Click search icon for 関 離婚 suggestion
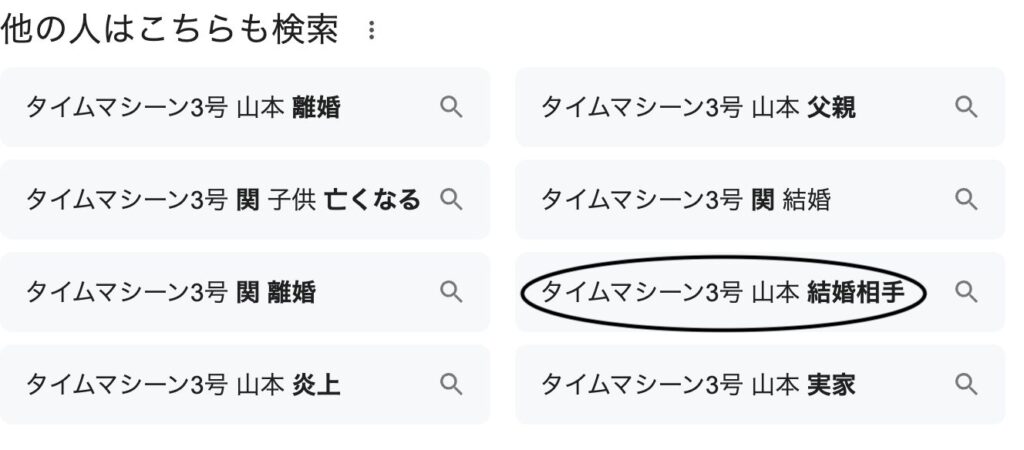 tap(451, 291)
